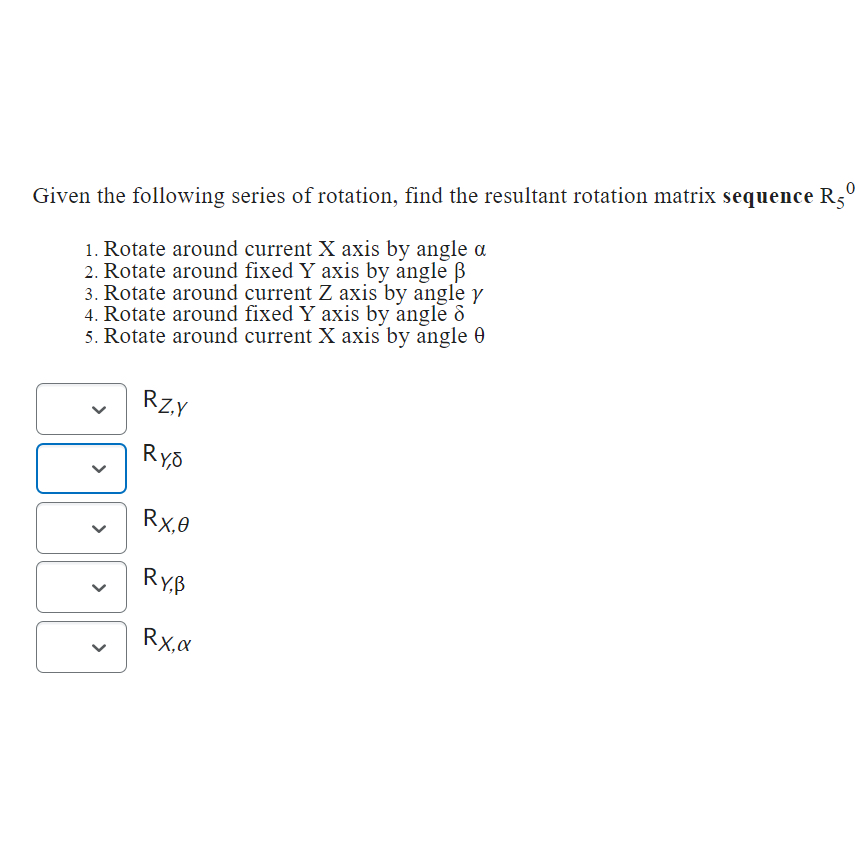
Task: Open the dropdown next to R_Z,γ
Action: (81, 408)
